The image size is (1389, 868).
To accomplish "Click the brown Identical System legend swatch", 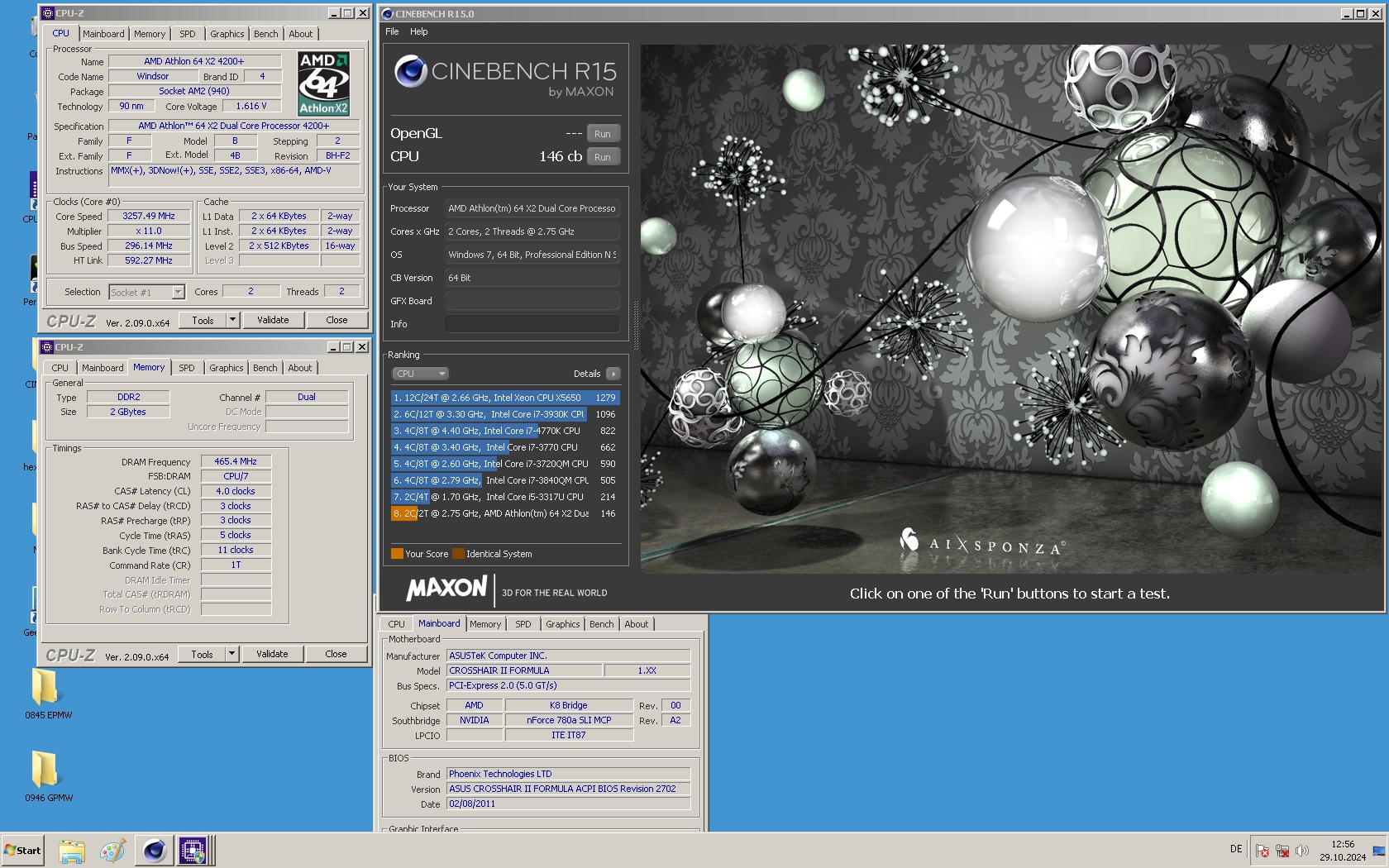I will (458, 554).
